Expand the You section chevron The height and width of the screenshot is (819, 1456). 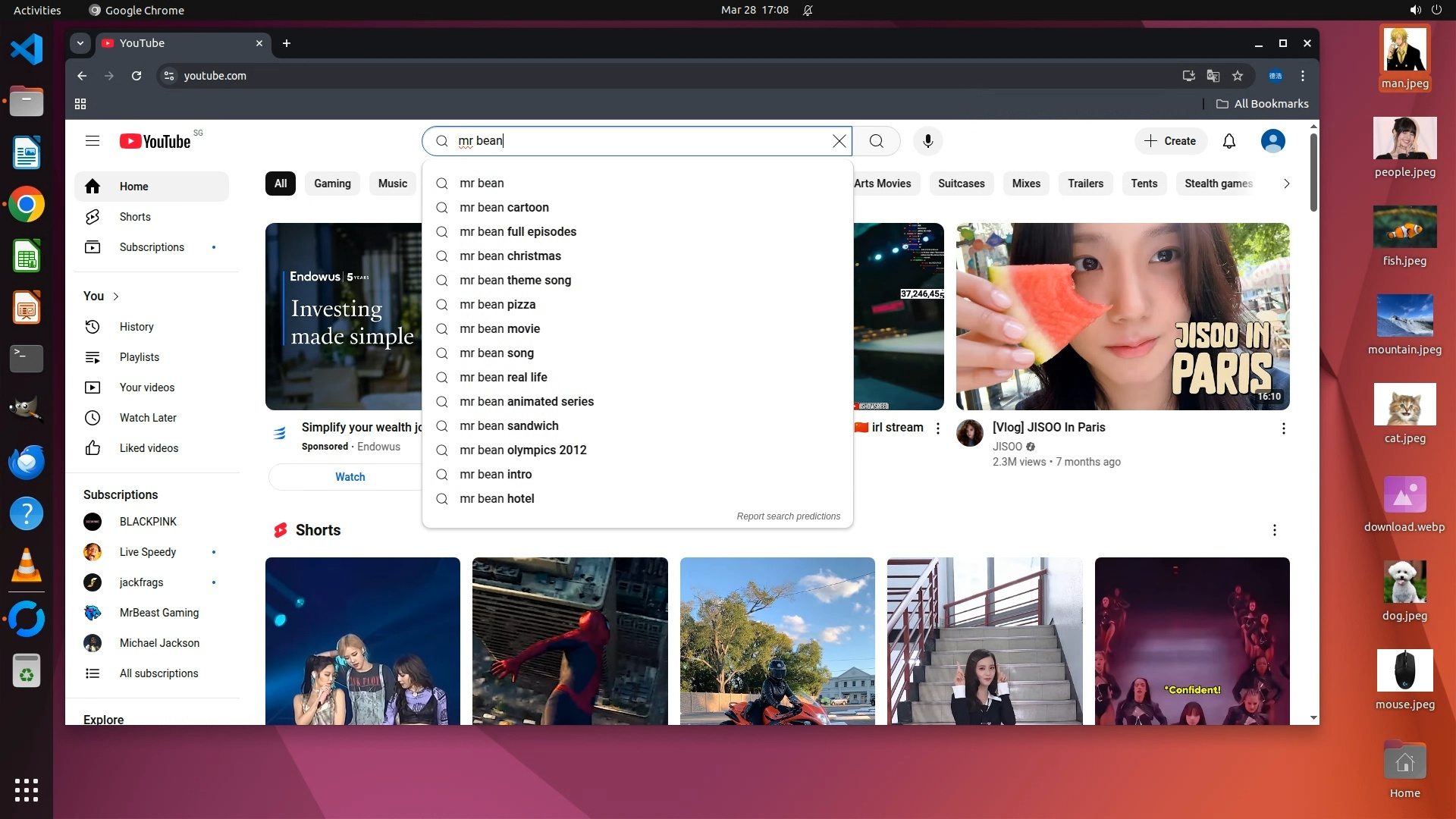pos(116,297)
